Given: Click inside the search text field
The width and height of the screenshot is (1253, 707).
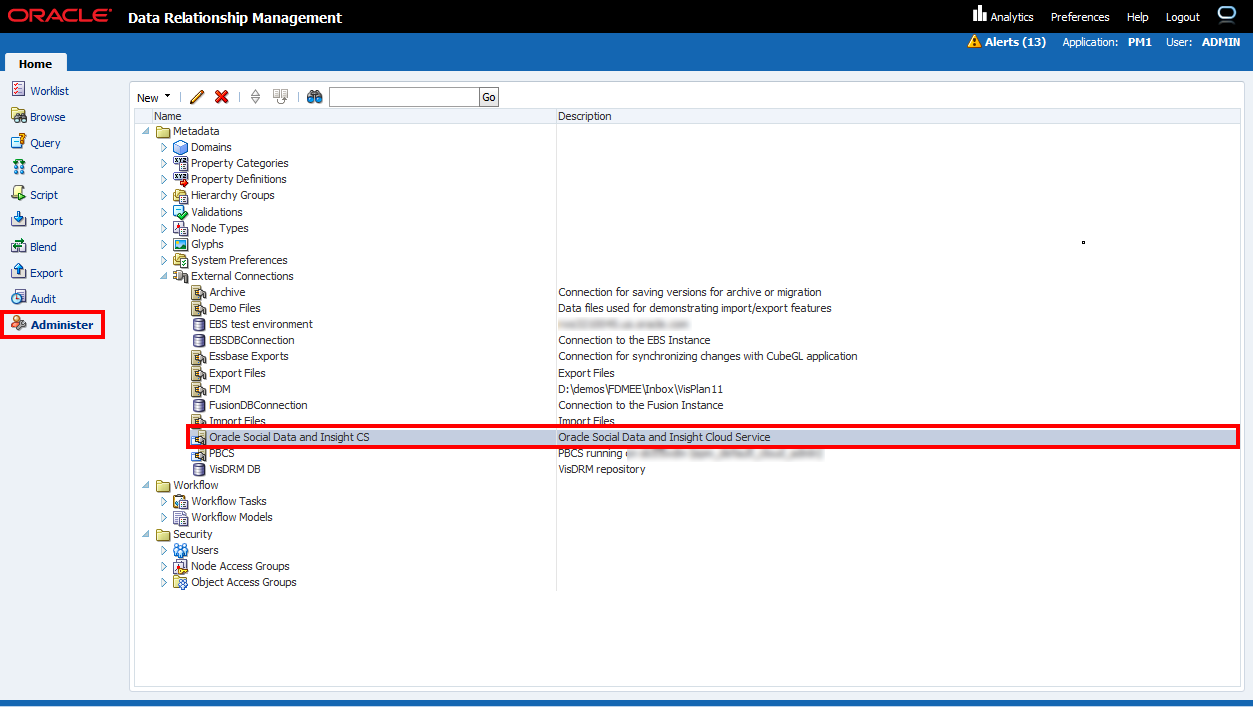Looking at the screenshot, I should coord(404,97).
